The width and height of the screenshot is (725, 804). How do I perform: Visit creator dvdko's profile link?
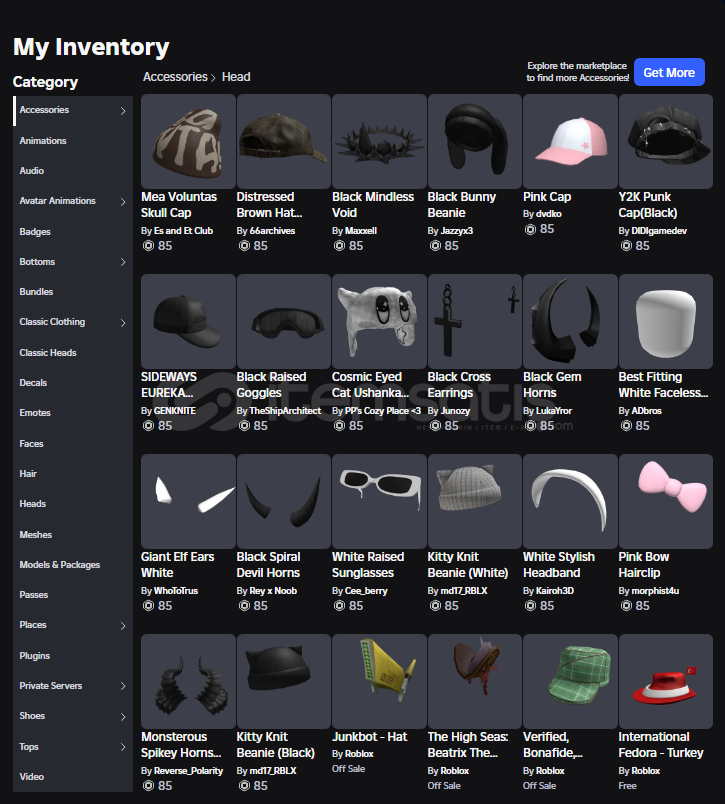(549, 214)
